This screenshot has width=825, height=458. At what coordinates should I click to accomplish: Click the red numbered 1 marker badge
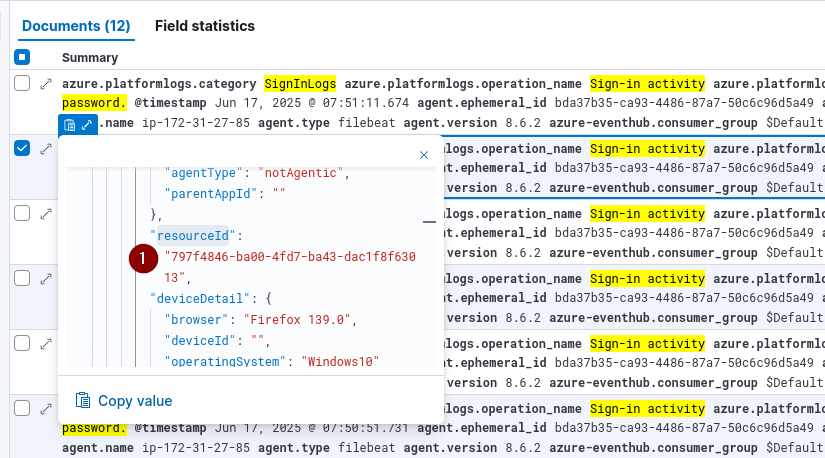(142, 258)
